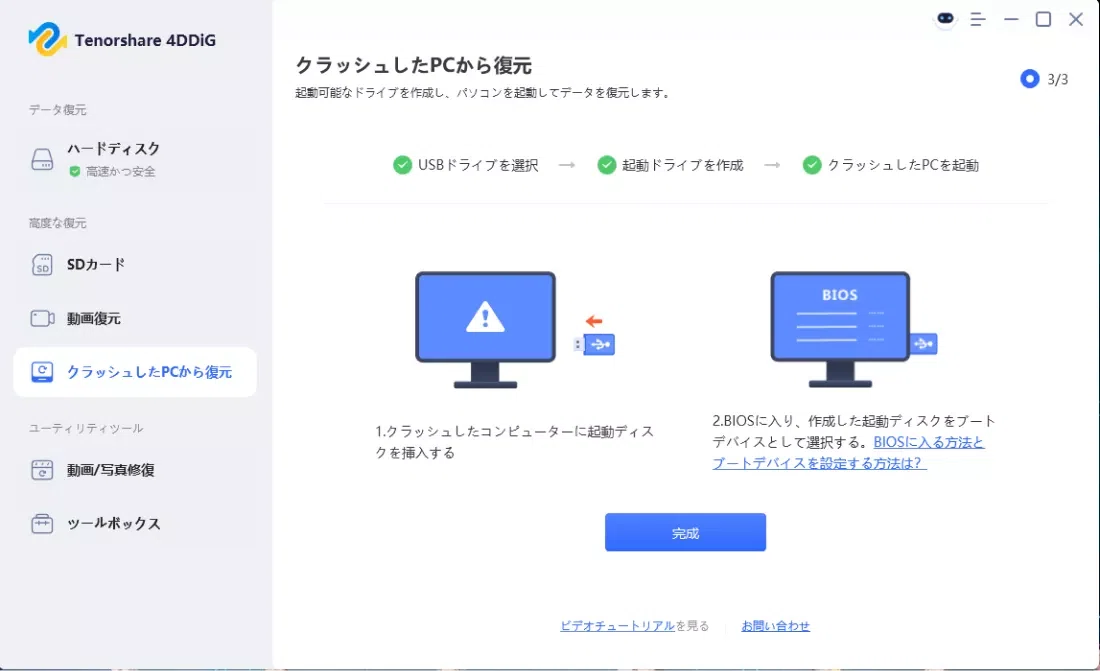This screenshot has height=671, width=1100.
Task: Click the video camera icon for 動画復元
Action: point(42,319)
